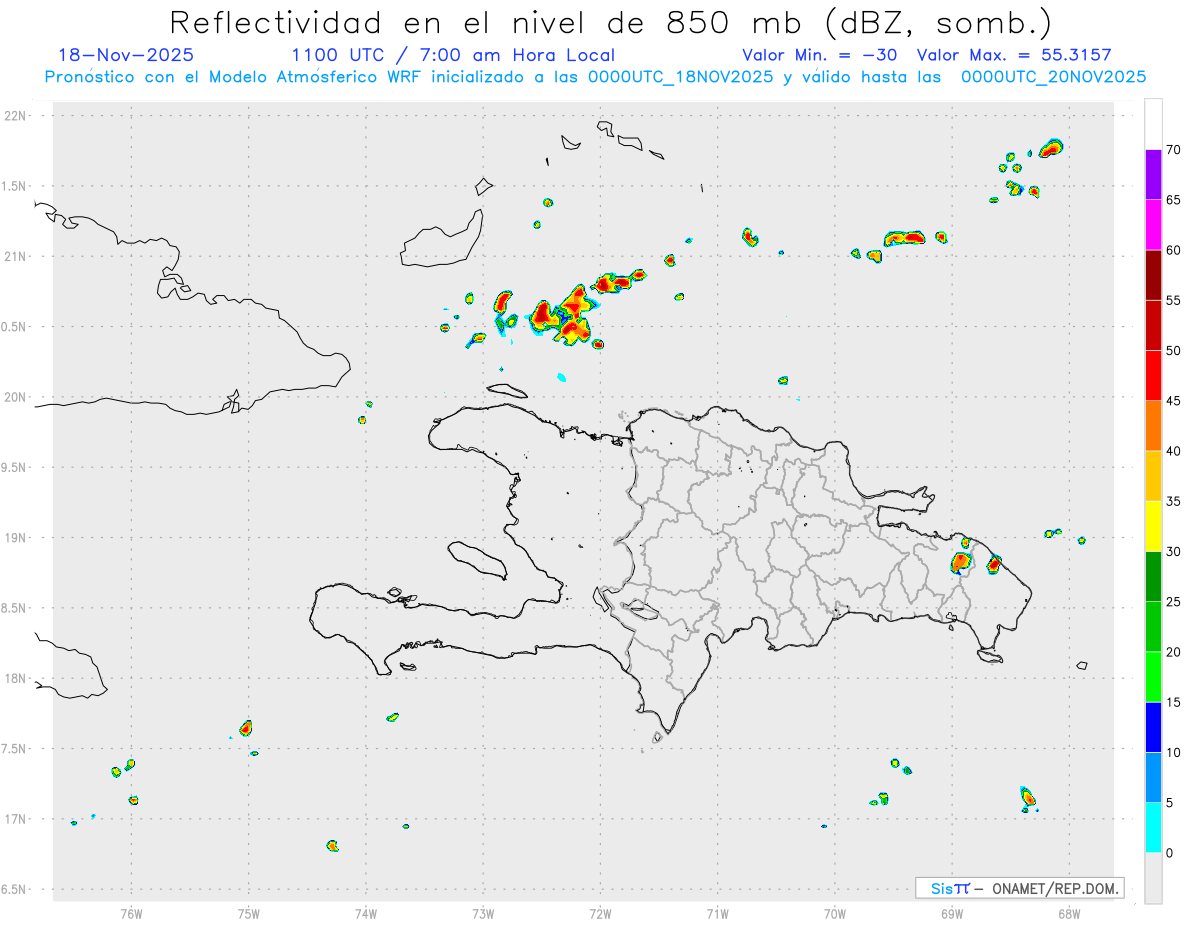Click the colorbar tick label "50"

(x=1173, y=351)
